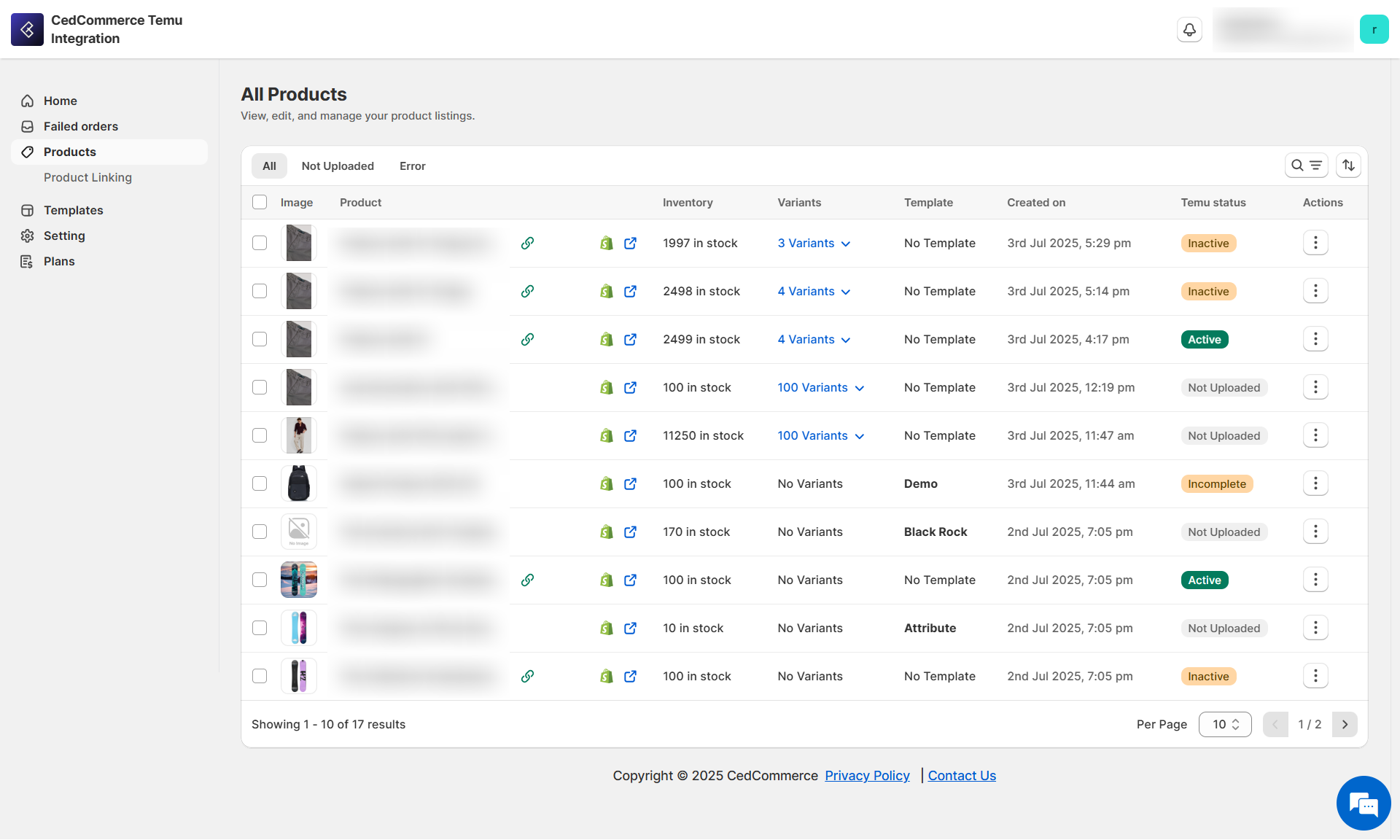This screenshot has width=1400, height=840.
Task: Click the link icon for the 2499 in stock product
Action: pos(527,339)
